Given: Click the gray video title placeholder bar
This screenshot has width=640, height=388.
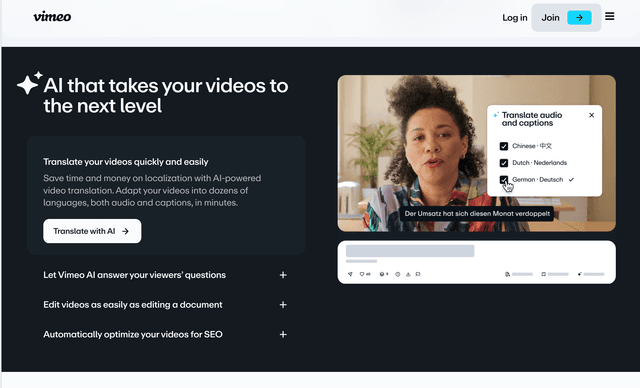Looking at the screenshot, I should pos(410,251).
